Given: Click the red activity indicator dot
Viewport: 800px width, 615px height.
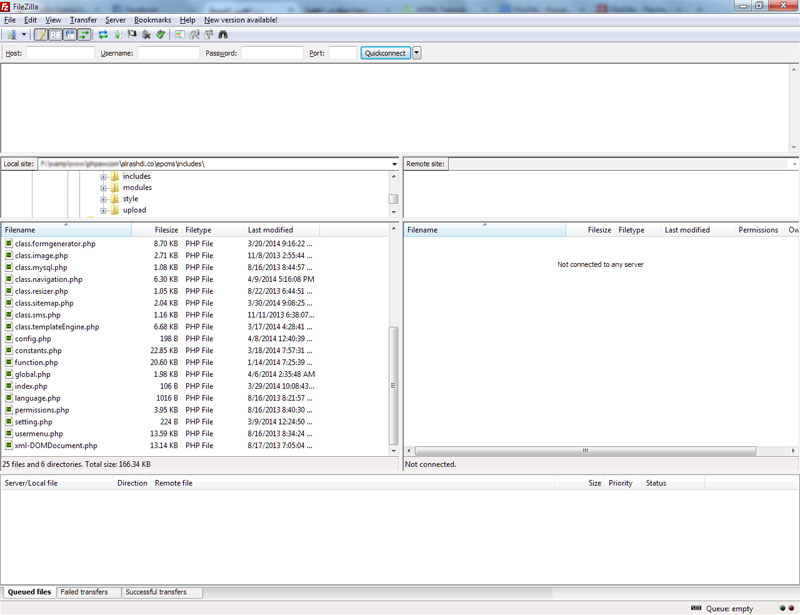Looking at the screenshot, I should (x=791, y=608).
